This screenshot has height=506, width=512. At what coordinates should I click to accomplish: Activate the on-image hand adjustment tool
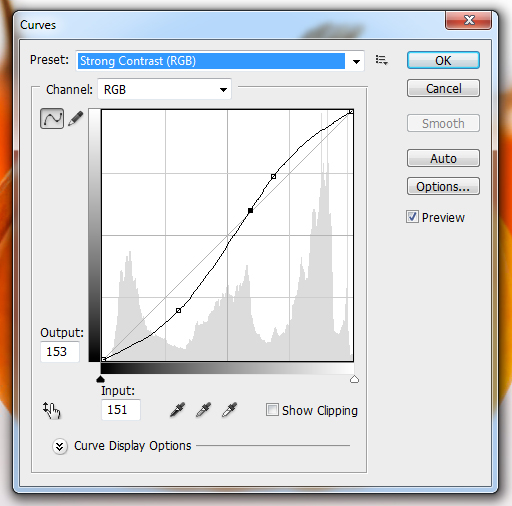coord(51,410)
